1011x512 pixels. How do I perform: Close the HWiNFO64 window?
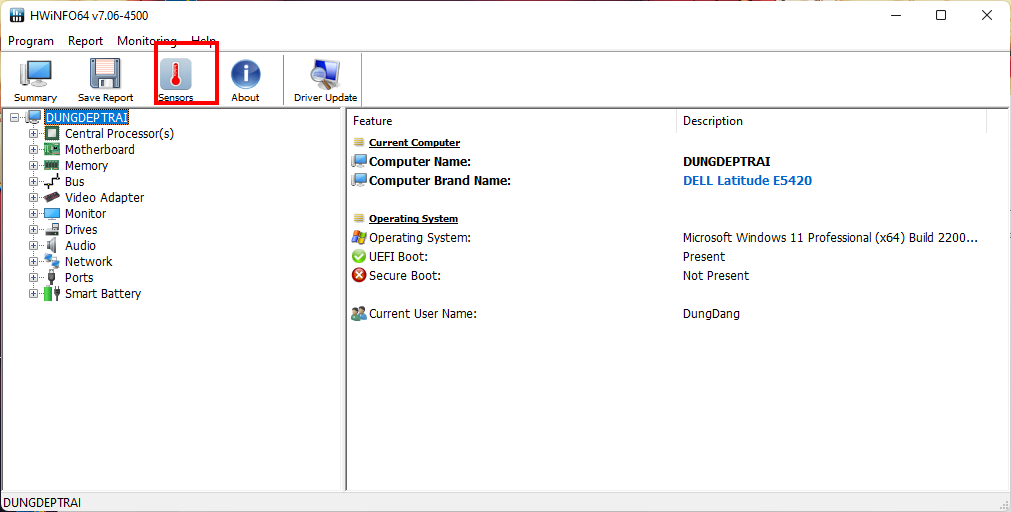coord(986,15)
